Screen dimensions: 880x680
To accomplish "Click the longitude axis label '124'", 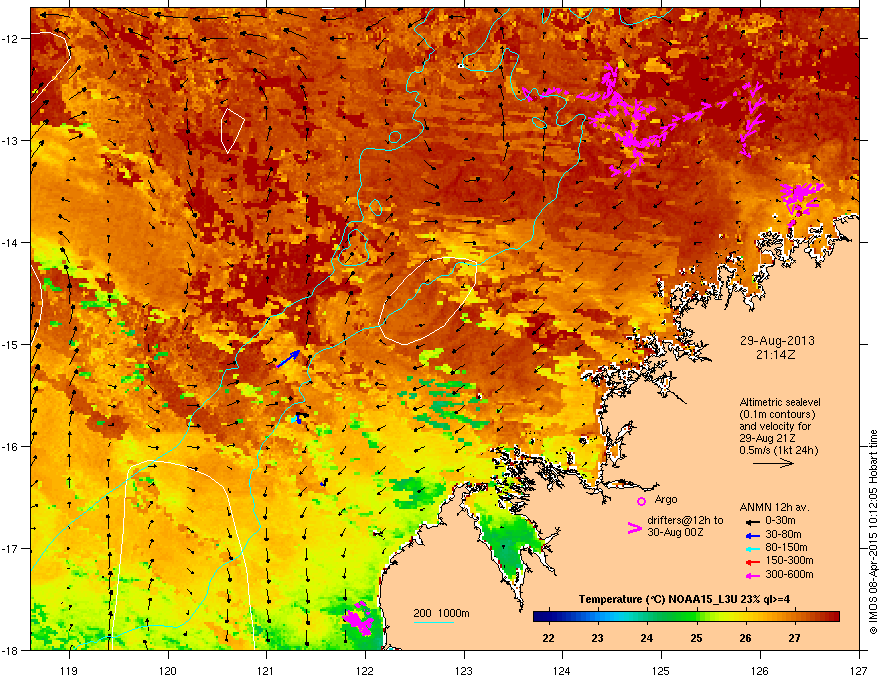I will tap(562, 671).
